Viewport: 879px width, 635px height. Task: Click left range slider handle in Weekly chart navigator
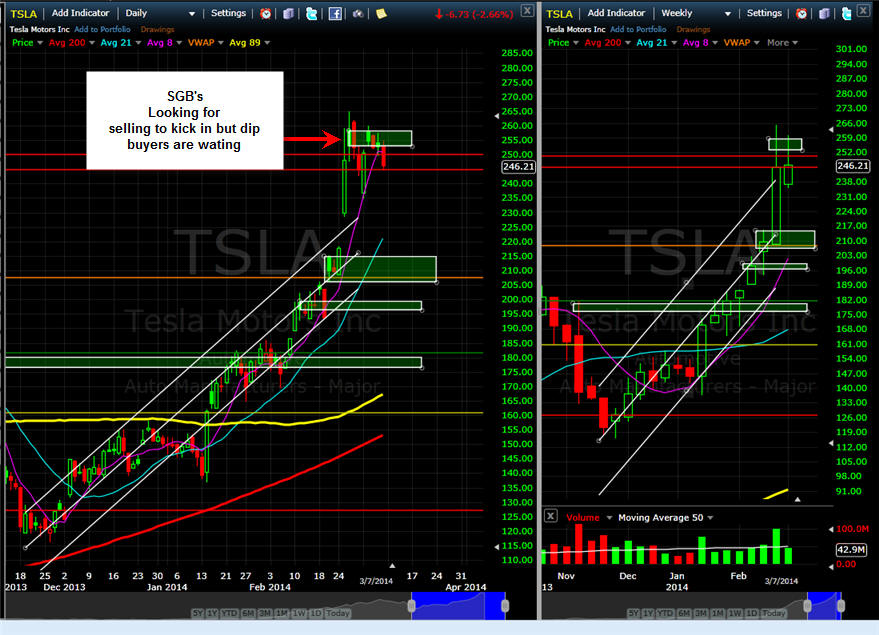[x=807, y=605]
